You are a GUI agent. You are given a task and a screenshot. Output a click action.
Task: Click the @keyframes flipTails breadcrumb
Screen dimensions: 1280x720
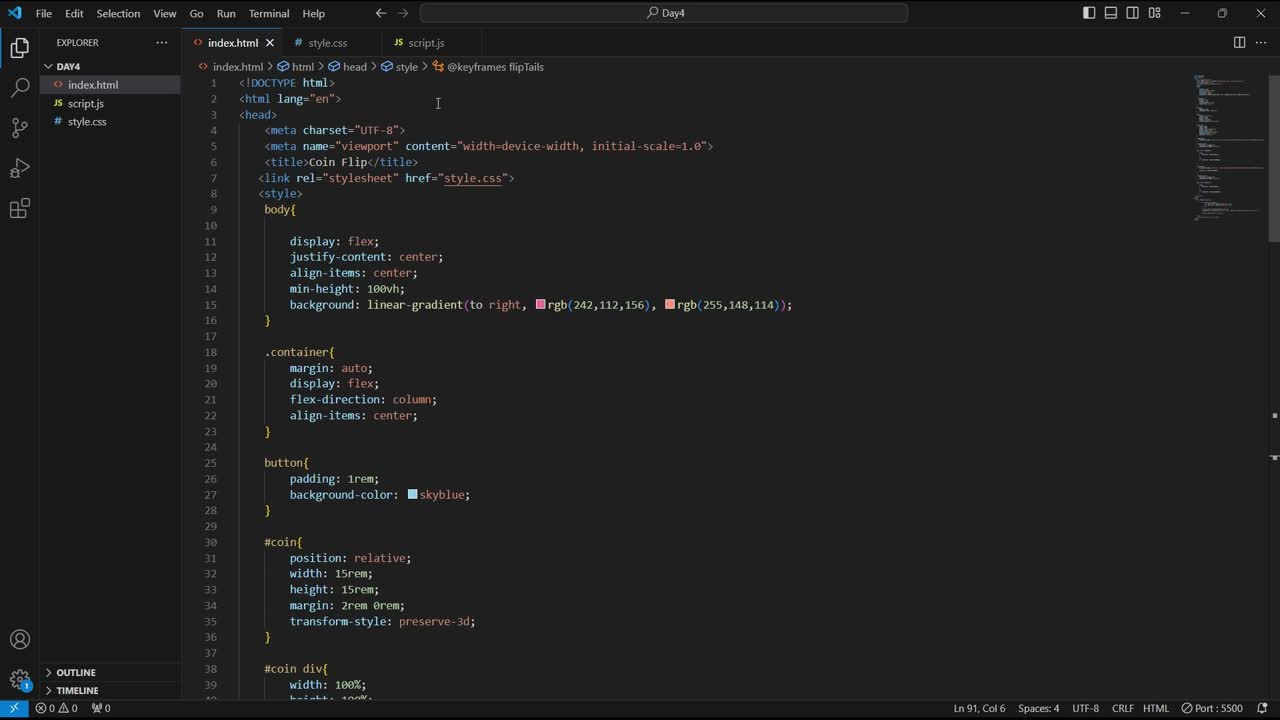click(488, 67)
